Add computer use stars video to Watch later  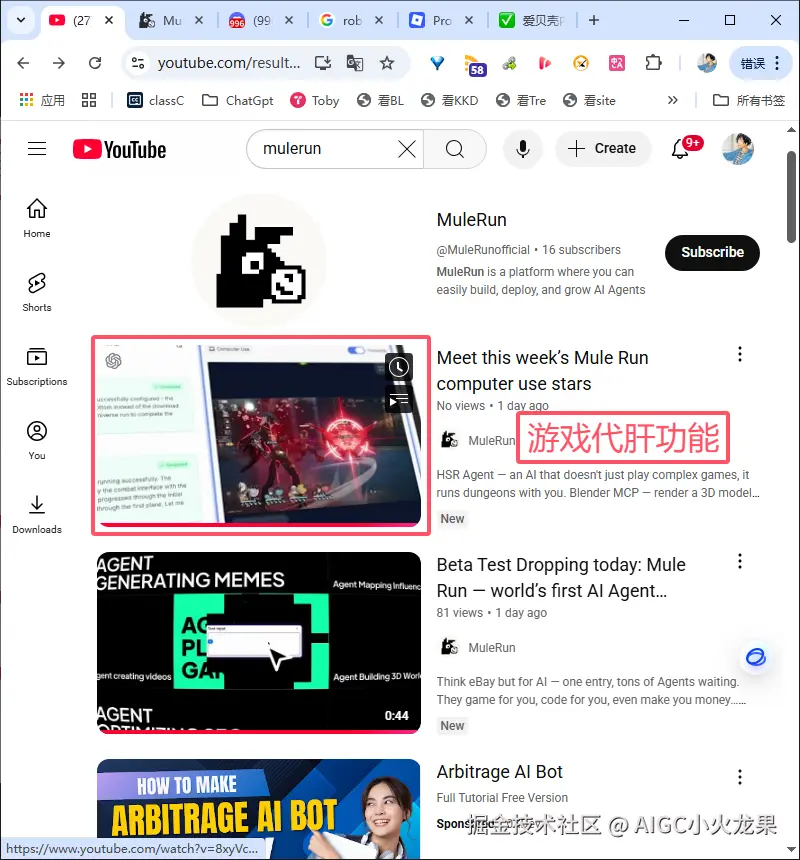tap(399, 367)
